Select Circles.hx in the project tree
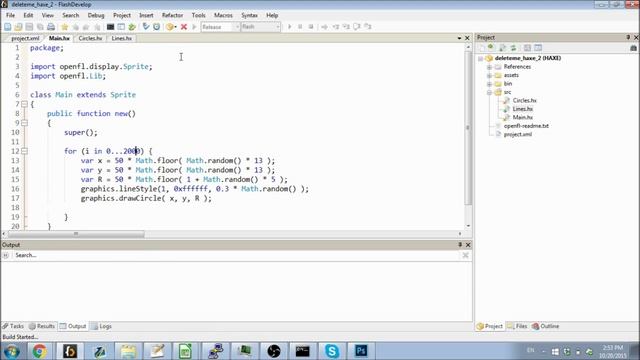 (x=524, y=100)
